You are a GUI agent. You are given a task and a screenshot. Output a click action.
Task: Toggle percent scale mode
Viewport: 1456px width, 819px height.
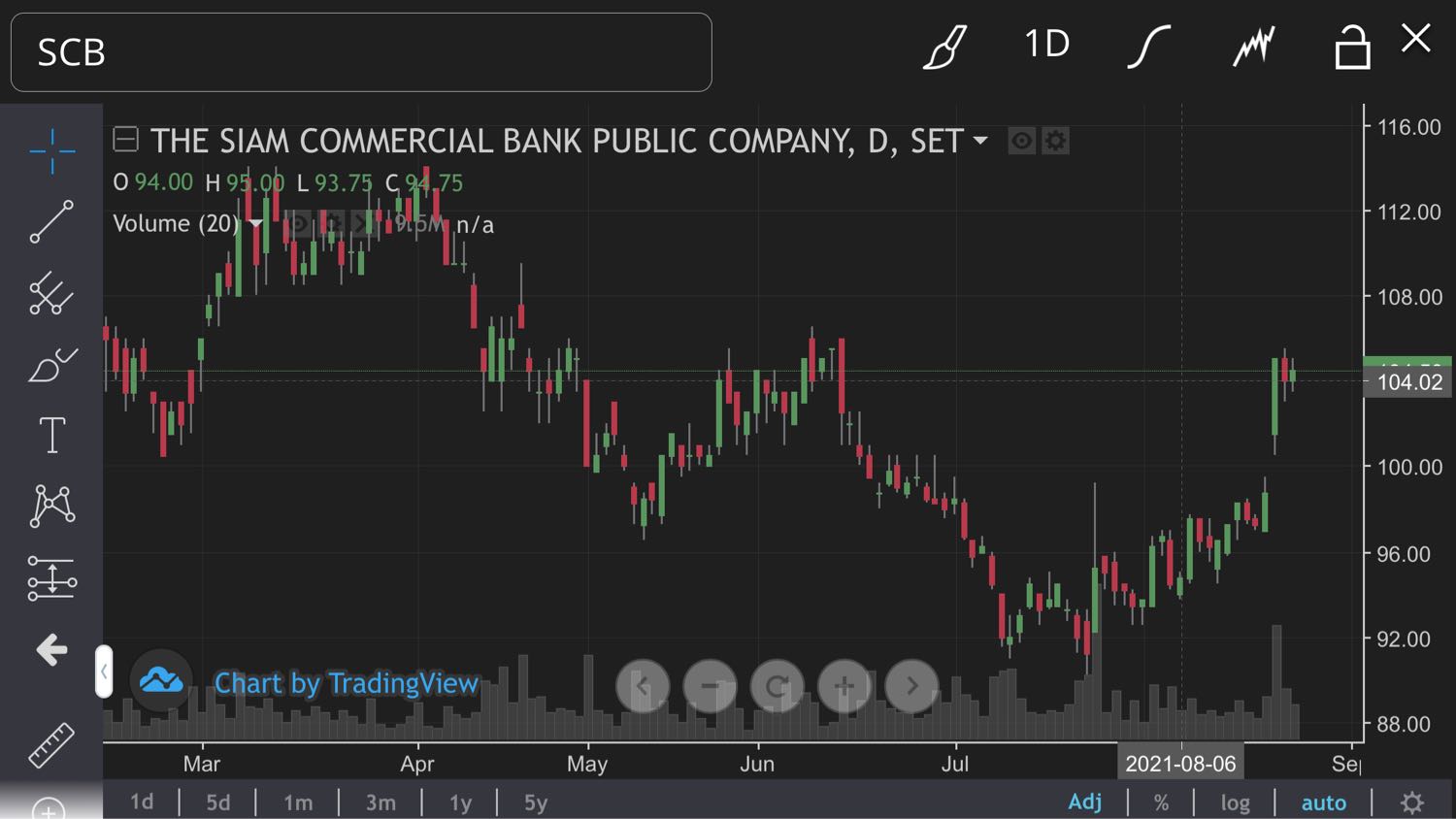pos(1161,803)
